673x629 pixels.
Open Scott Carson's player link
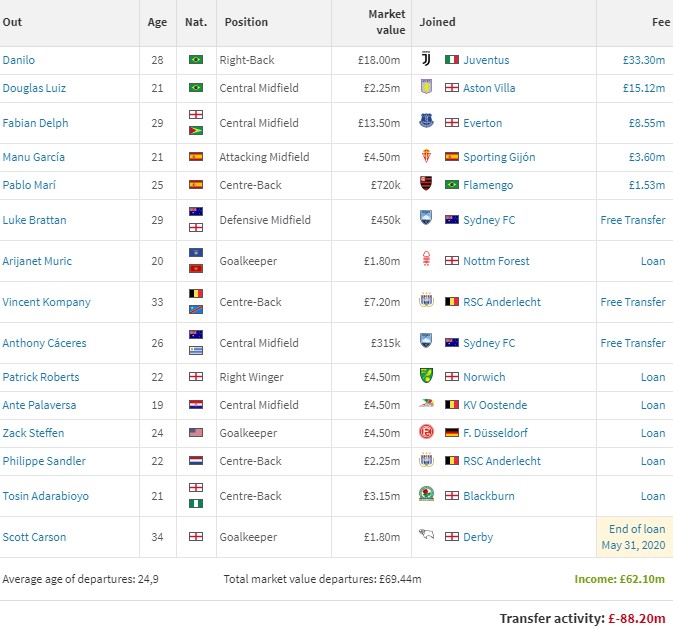pyautogui.click(x=34, y=537)
